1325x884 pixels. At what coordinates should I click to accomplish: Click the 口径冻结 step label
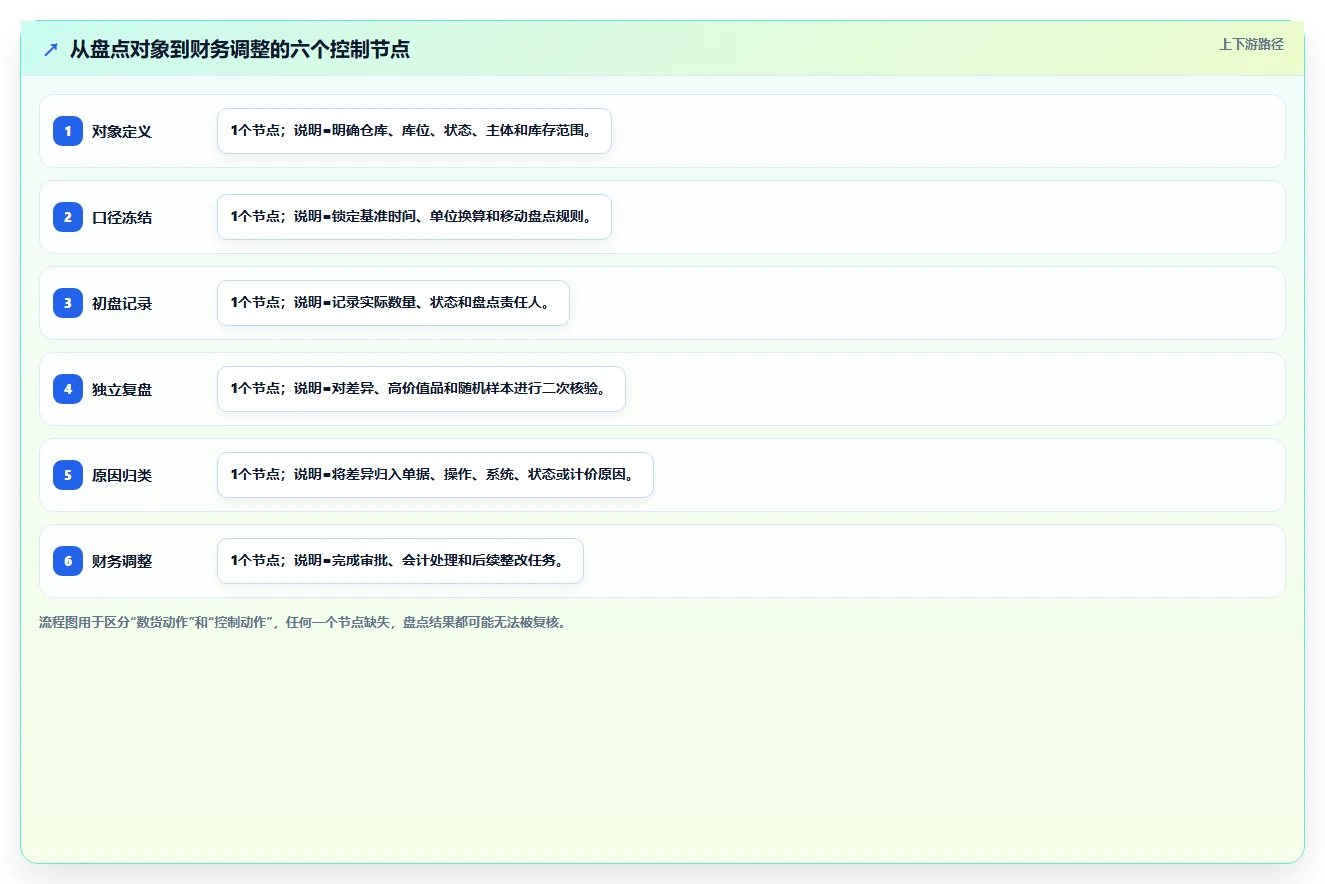(x=122, y=217)
